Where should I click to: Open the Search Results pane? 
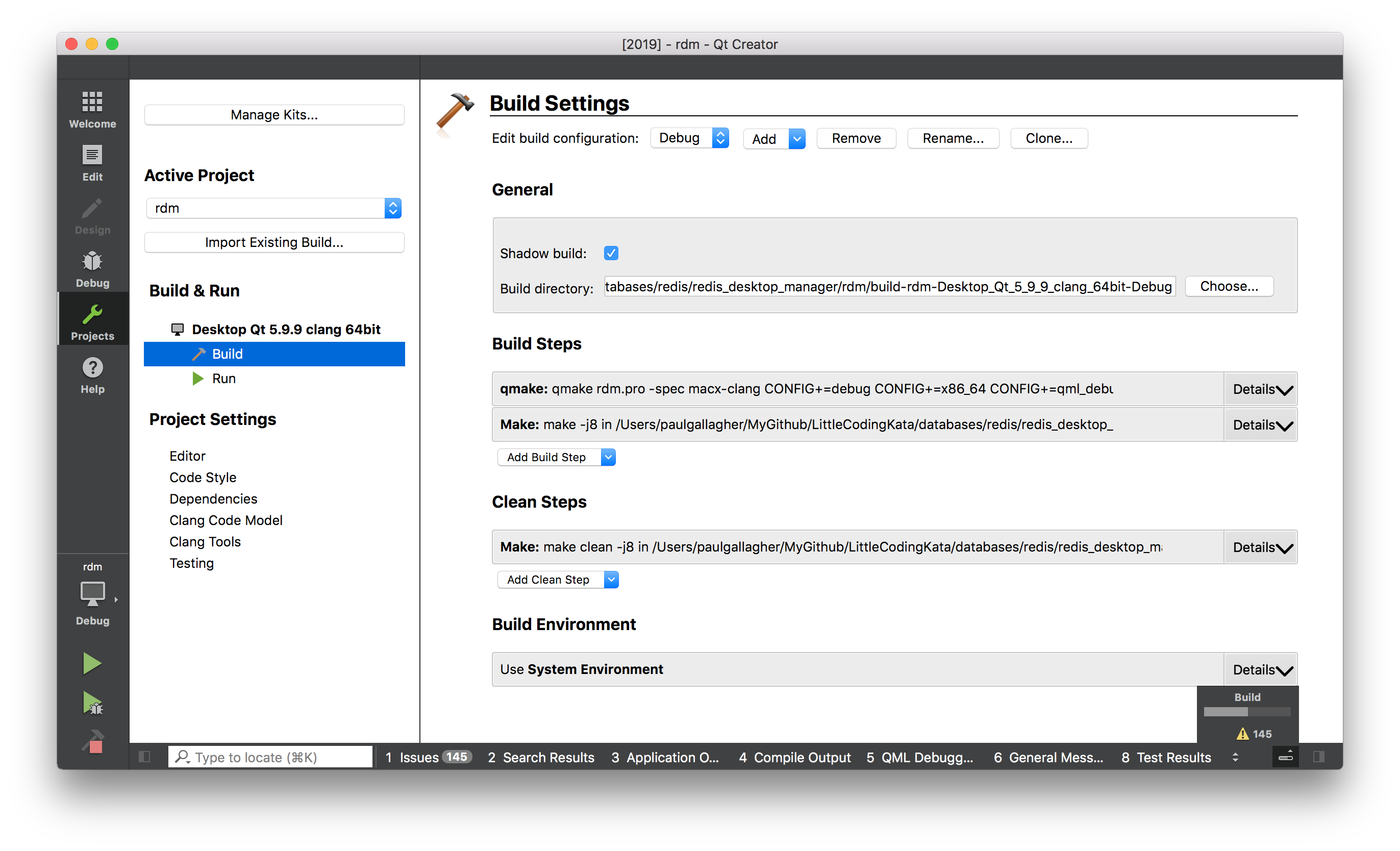(541, 757)
